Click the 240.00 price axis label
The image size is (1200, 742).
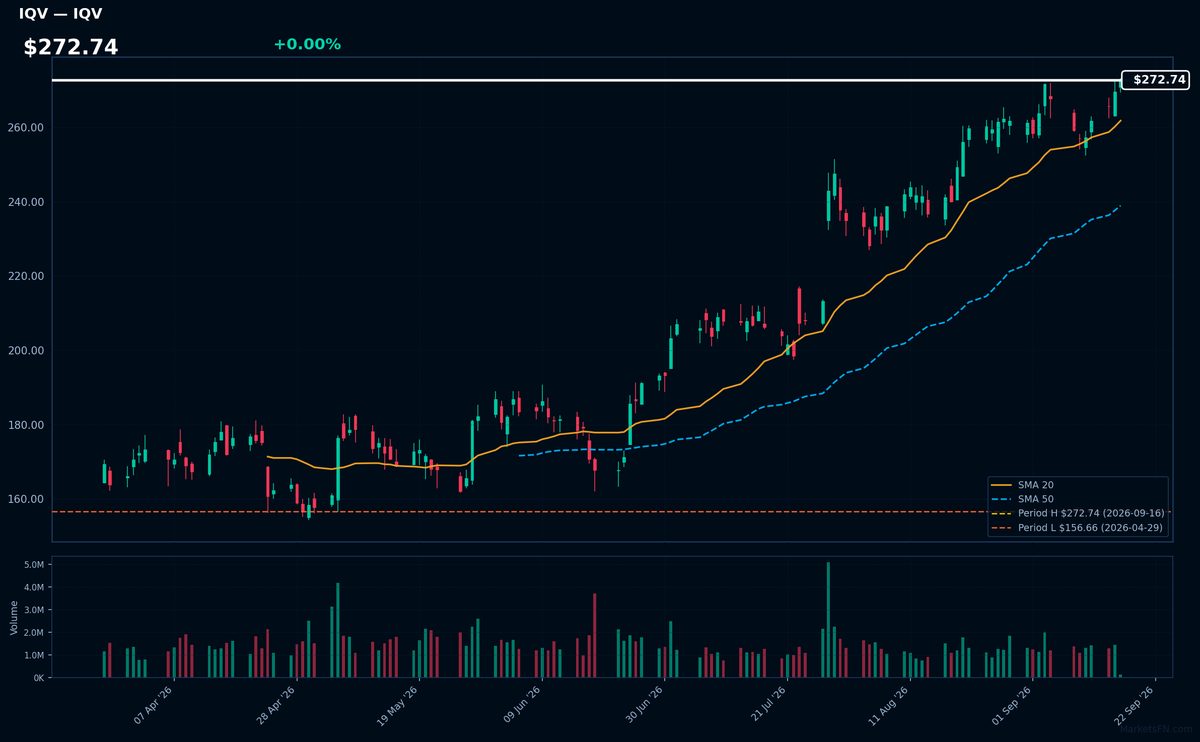28,202
